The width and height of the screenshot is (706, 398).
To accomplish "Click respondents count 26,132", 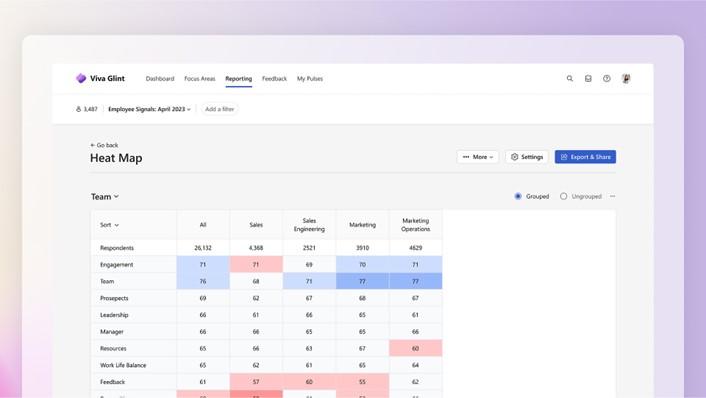I will point(203,248).
